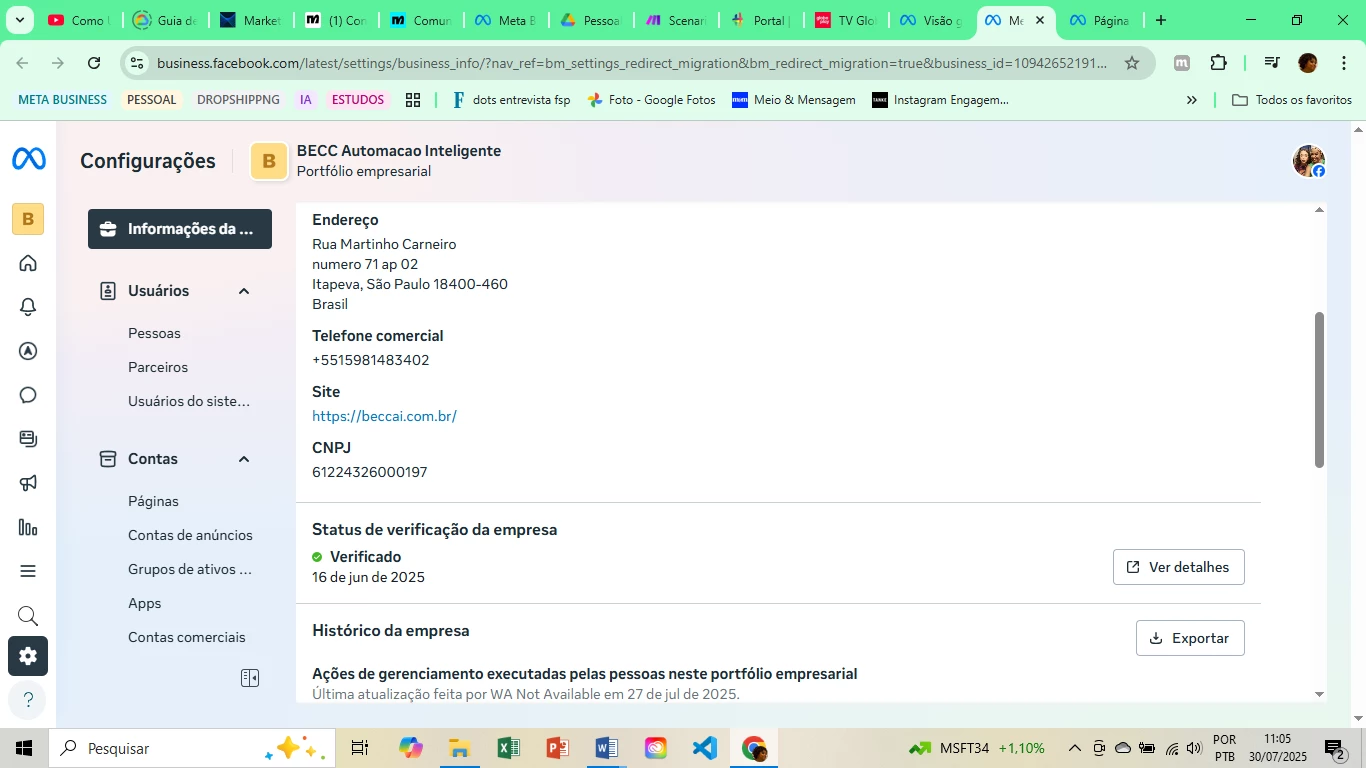Open the megaphone ads icon

28,483
